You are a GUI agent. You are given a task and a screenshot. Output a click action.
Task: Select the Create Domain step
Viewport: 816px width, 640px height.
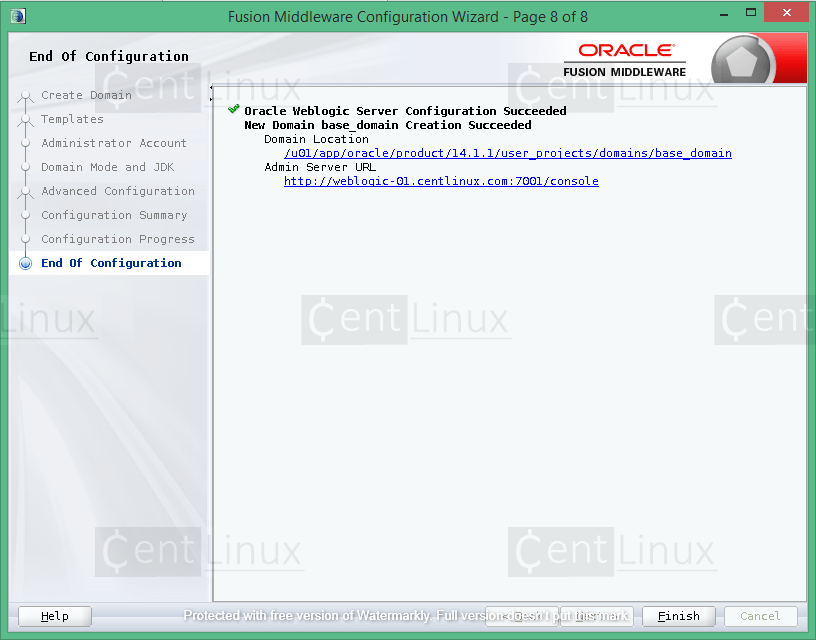pyautogui.click(x=86, y=95)
